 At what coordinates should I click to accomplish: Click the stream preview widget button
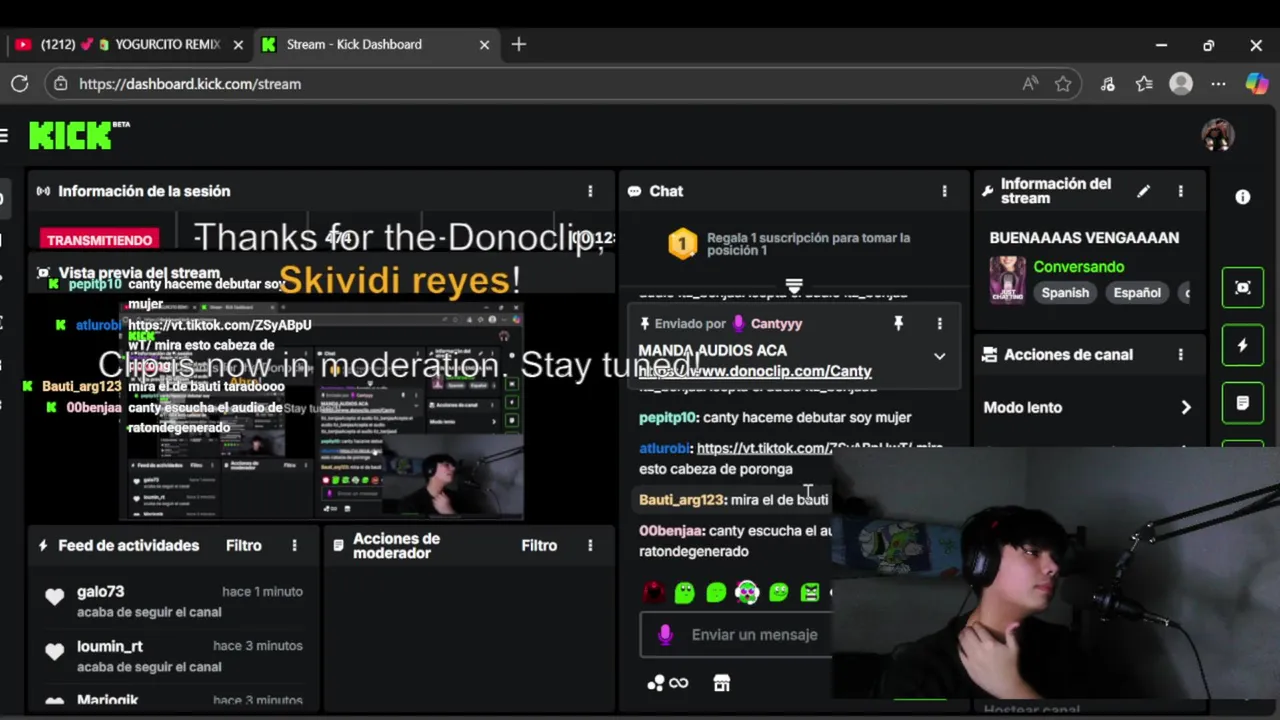click(x=1243, y=288)
